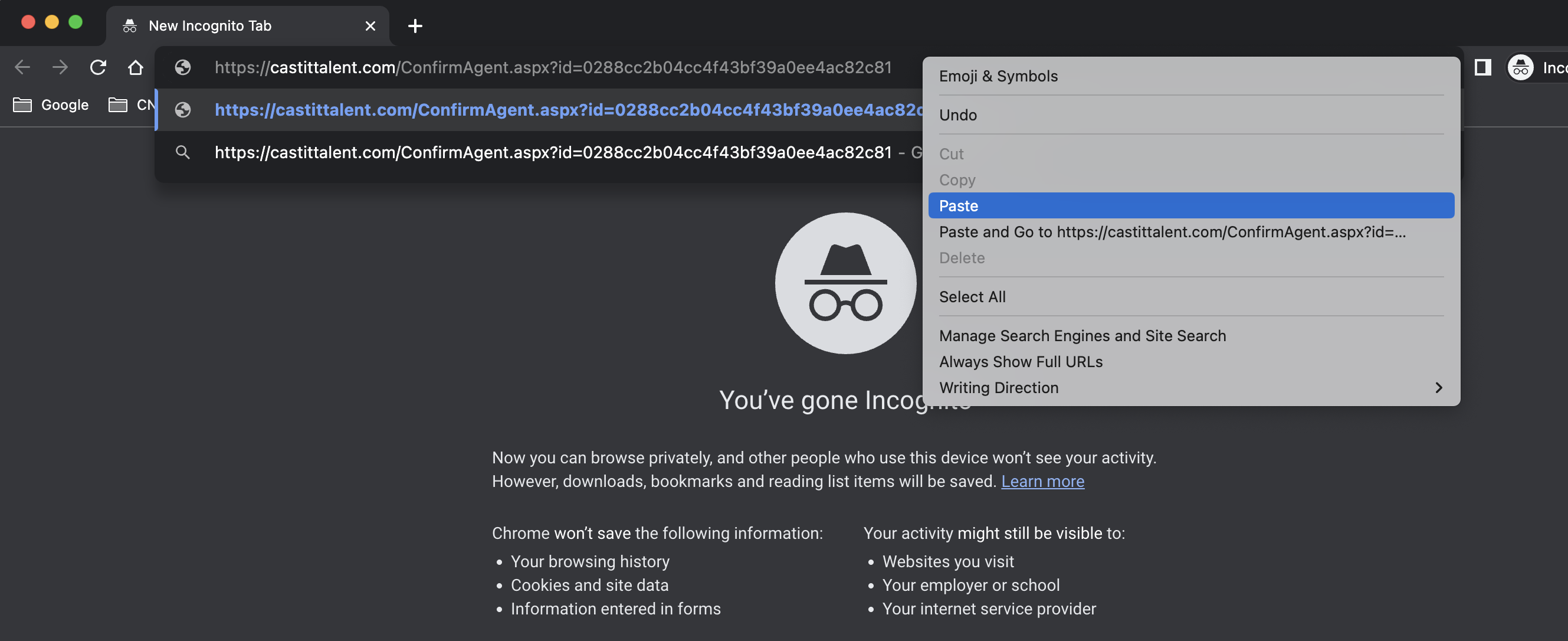Open a new tab with plus icon
Image resolution: width=1568 pixels, height=641 pixels.
click(415, 25)
